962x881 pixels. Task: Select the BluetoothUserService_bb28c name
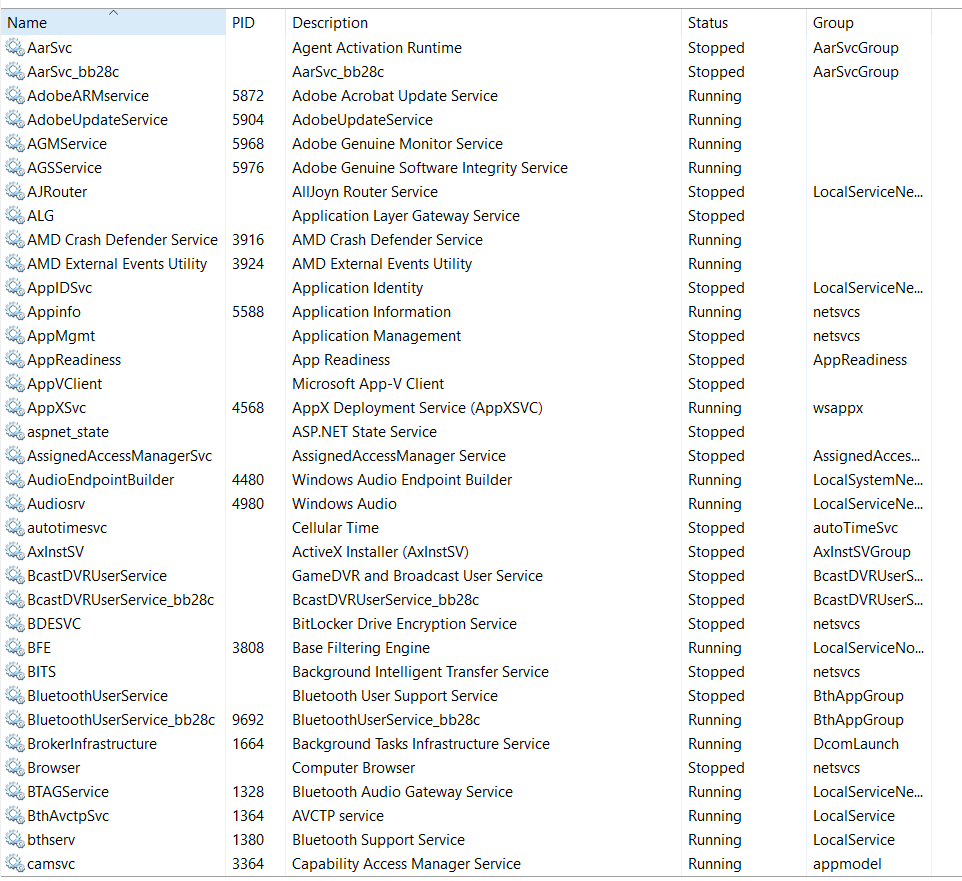tap(121, 719)
